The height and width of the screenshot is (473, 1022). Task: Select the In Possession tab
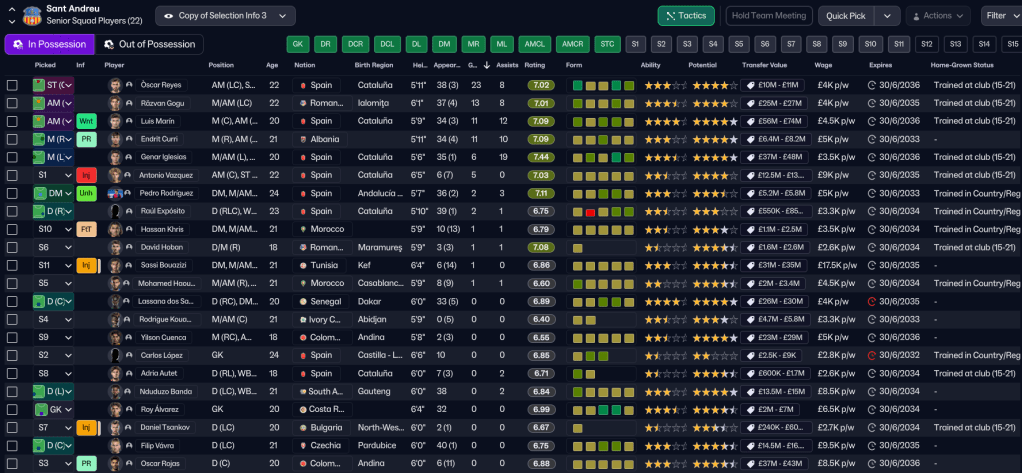(49, 44)
